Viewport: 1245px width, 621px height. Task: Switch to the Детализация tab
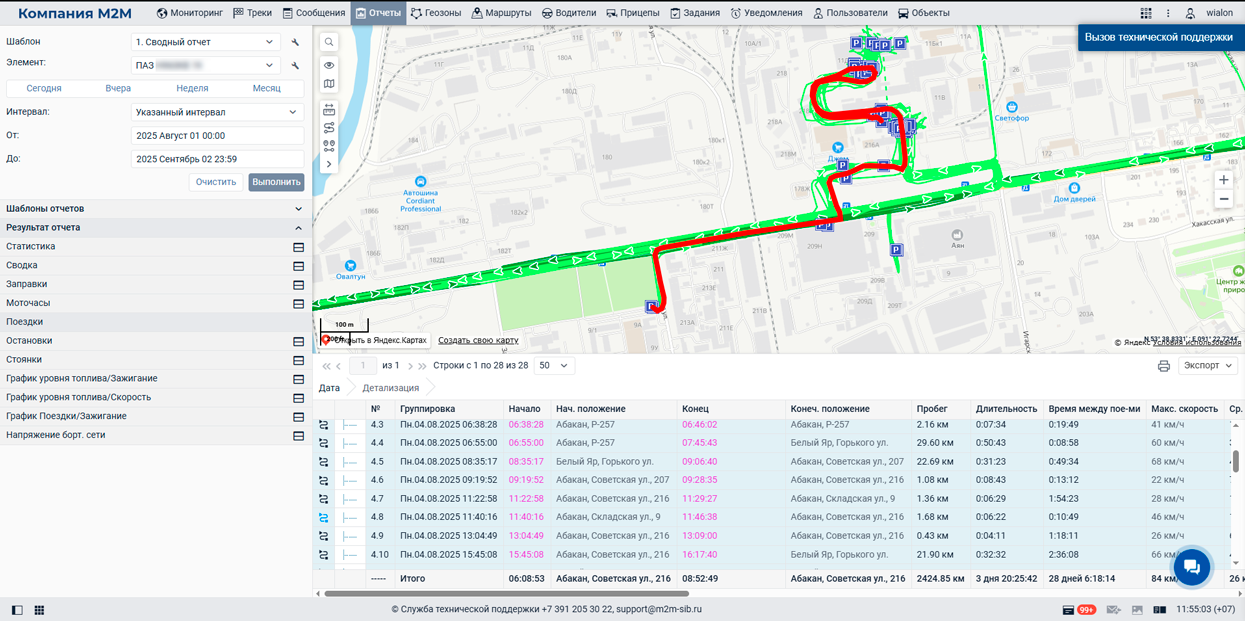(391, 388)
